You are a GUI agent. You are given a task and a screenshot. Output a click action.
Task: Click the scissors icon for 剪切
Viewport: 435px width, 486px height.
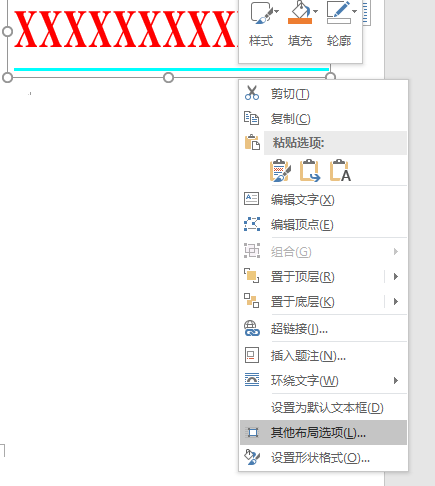point(252,93)
